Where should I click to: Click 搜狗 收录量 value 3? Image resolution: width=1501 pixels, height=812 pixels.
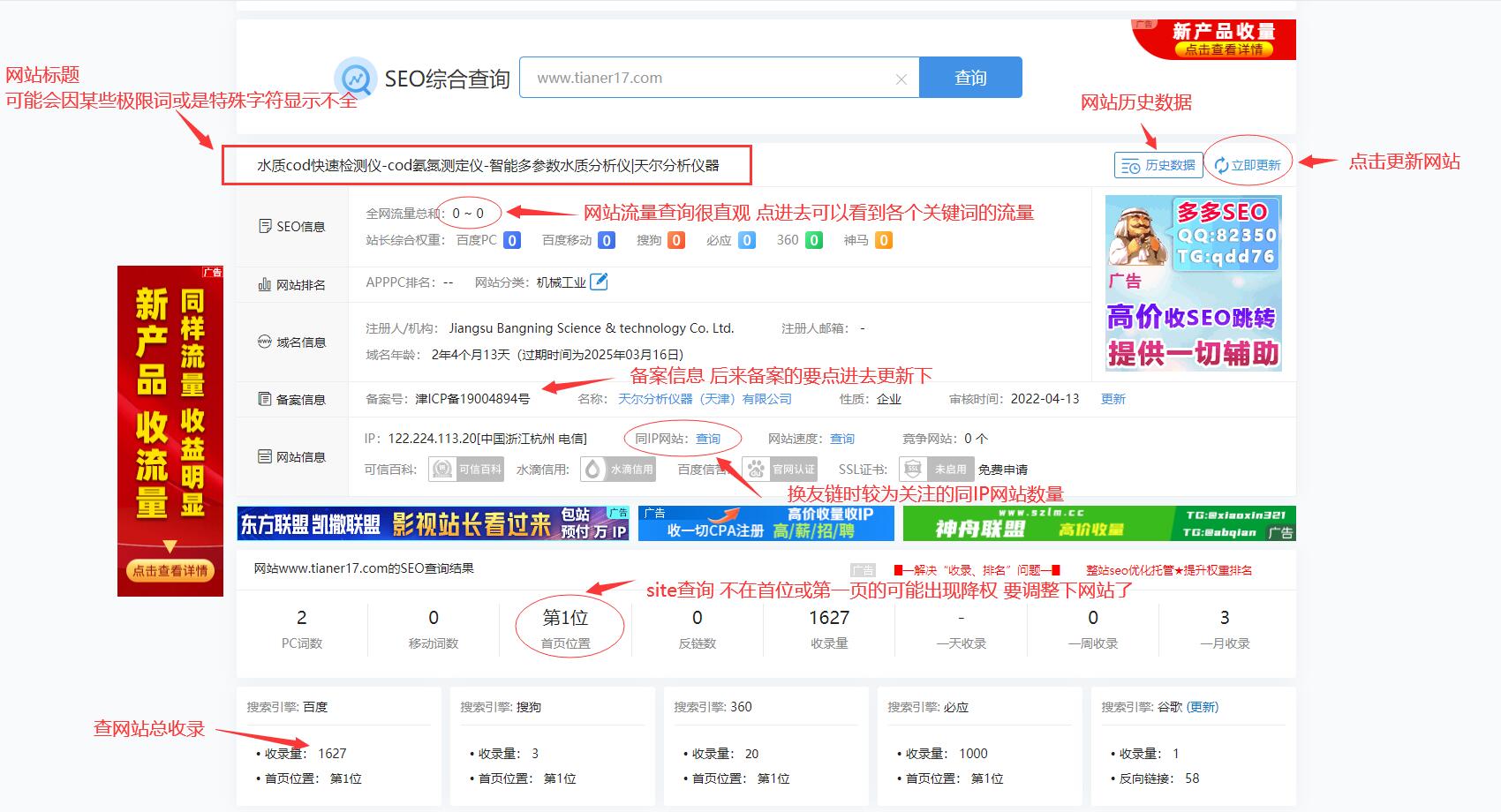[x=535, y=753]
